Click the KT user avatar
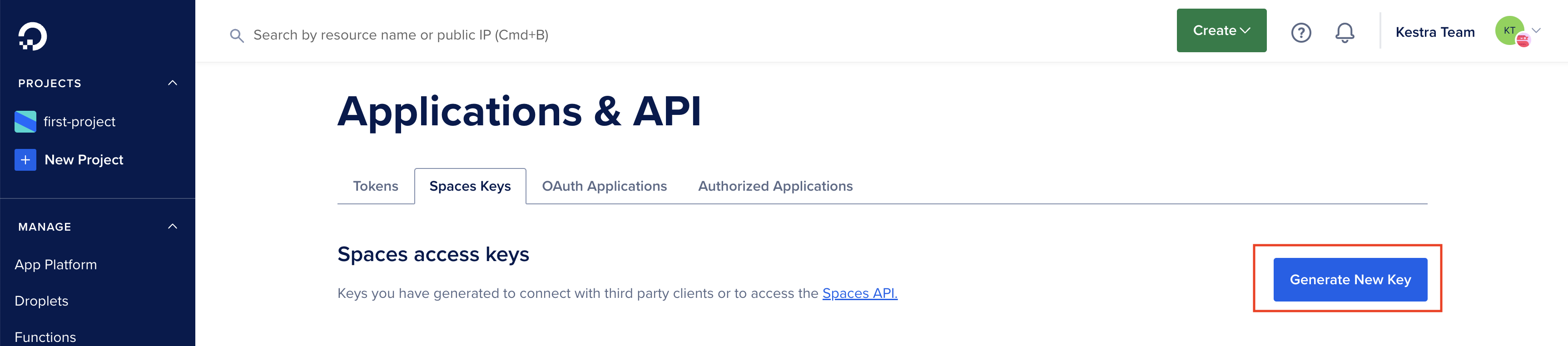Image resolution: width=1568 pixels, height=346 pixels. (x=1509, y=31)
